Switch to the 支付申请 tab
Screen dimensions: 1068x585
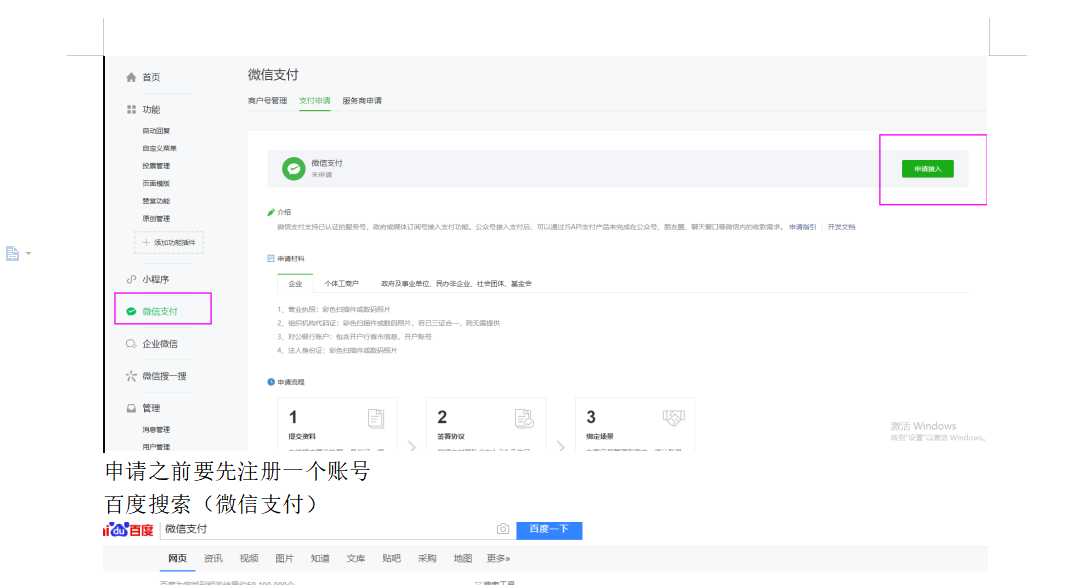pyautogui.click(x=315, y=101)
